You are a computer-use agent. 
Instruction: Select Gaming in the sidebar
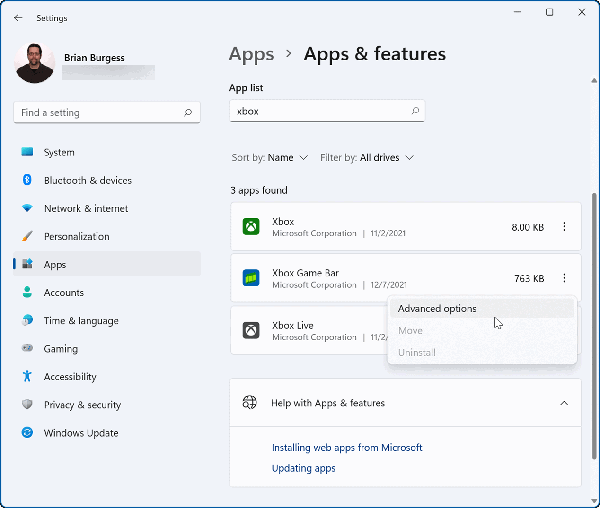click(60, 349)
